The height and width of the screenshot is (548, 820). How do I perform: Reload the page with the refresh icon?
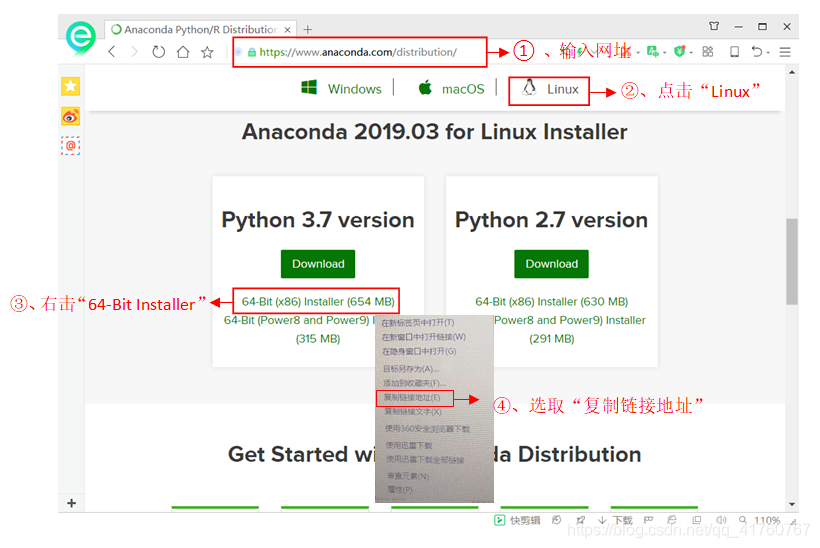pos(158,52)
